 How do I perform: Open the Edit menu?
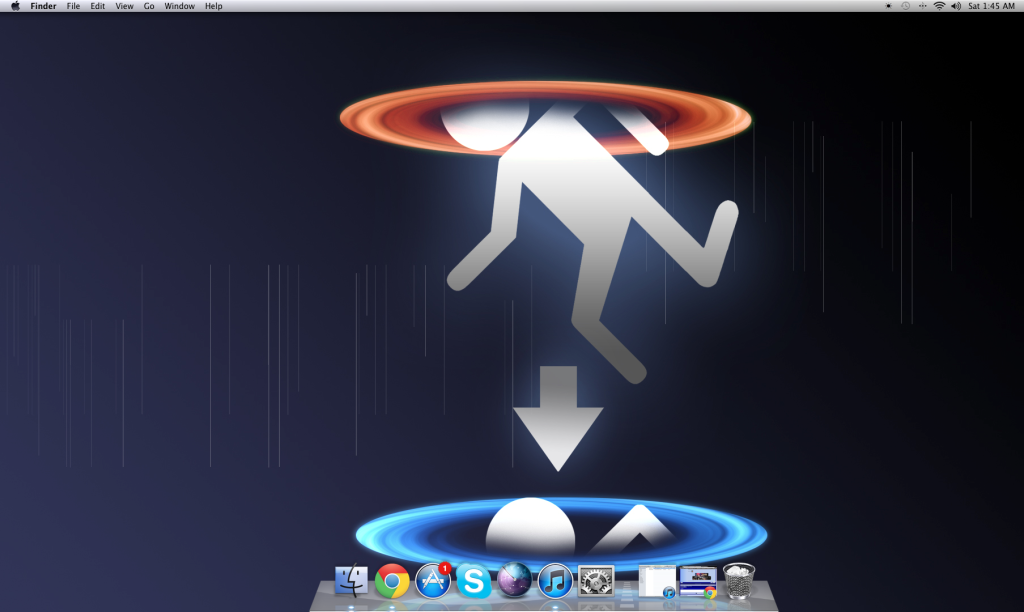point(97,6)
